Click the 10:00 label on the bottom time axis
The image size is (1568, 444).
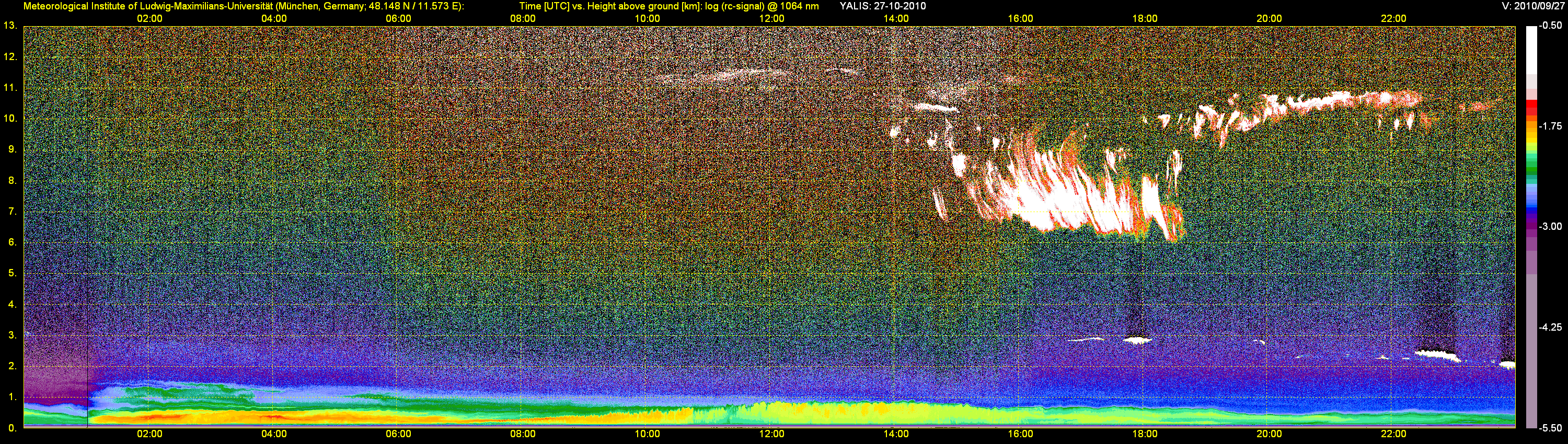pos(647,434)
